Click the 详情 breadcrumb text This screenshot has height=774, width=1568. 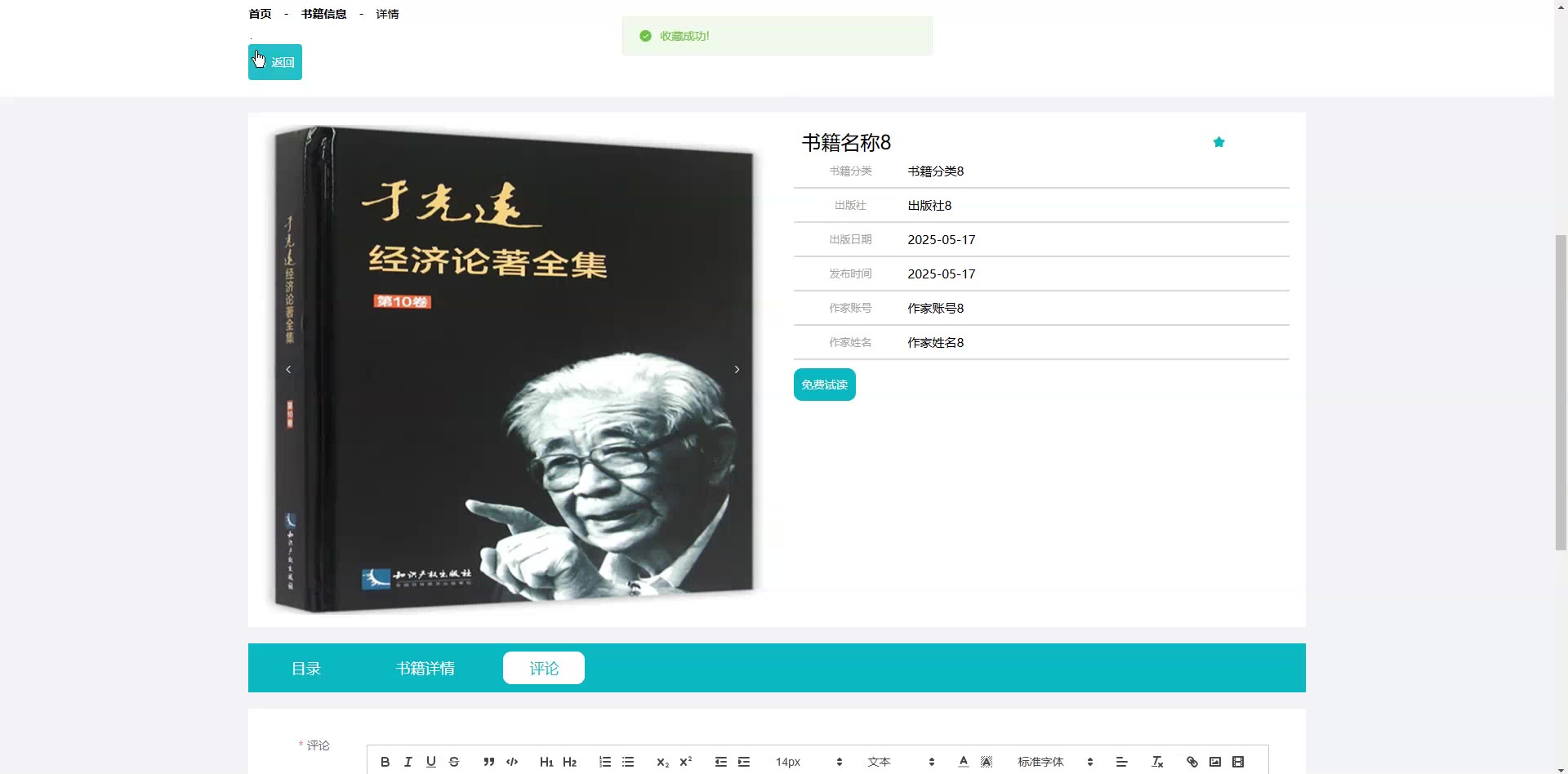pyautogui.click(x=387, y=14)
